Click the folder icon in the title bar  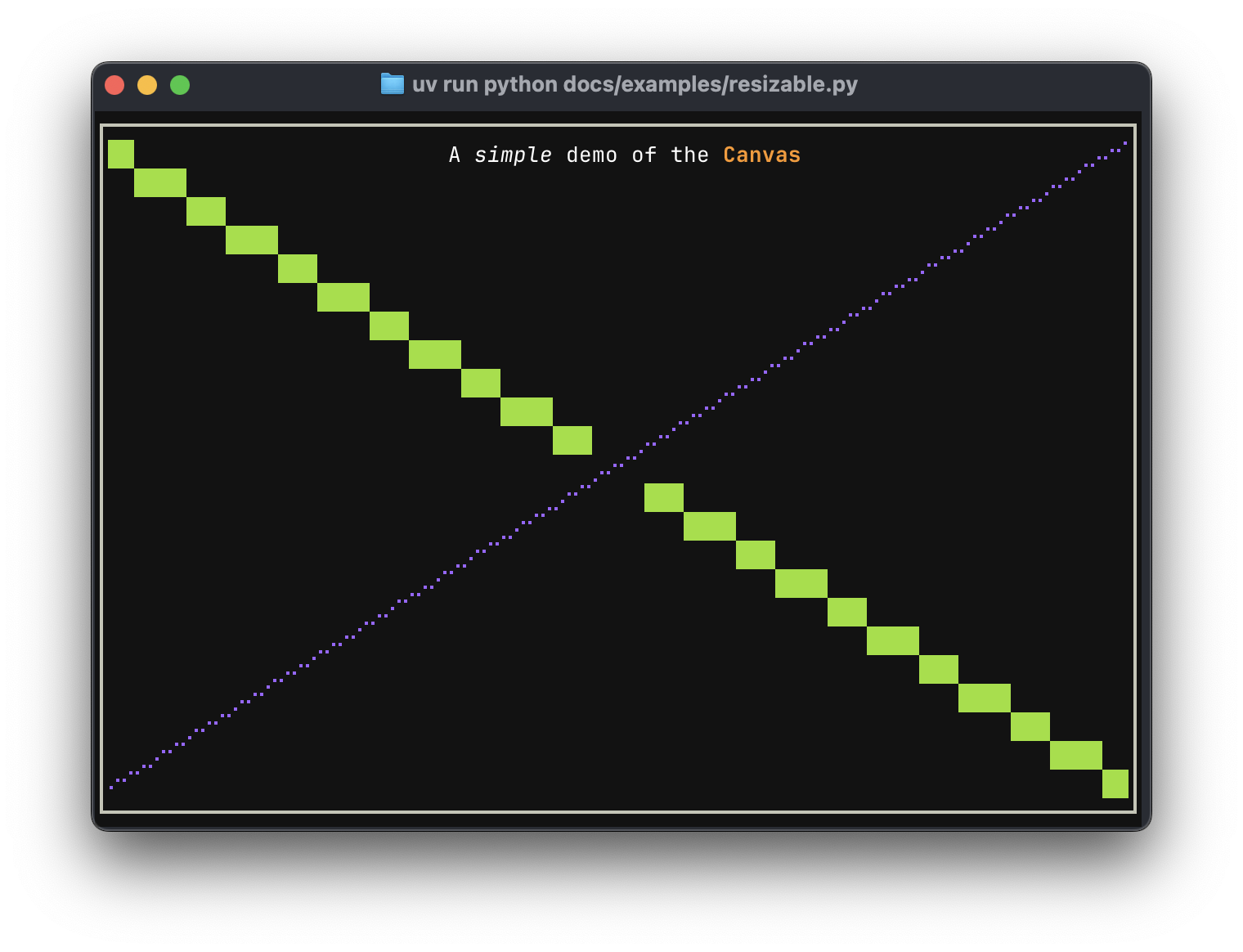[393, 84]
